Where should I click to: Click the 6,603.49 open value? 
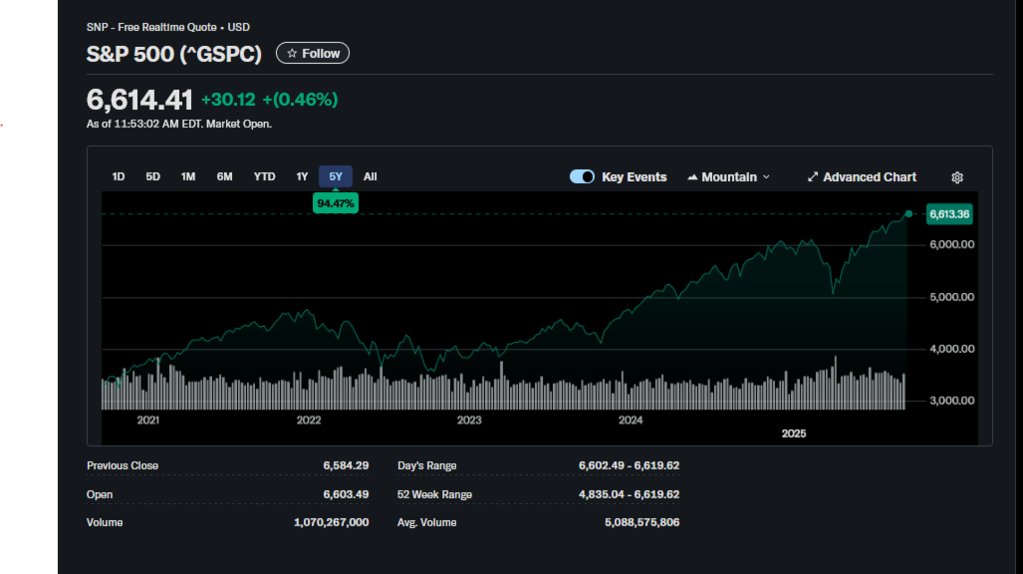point(346,494)
